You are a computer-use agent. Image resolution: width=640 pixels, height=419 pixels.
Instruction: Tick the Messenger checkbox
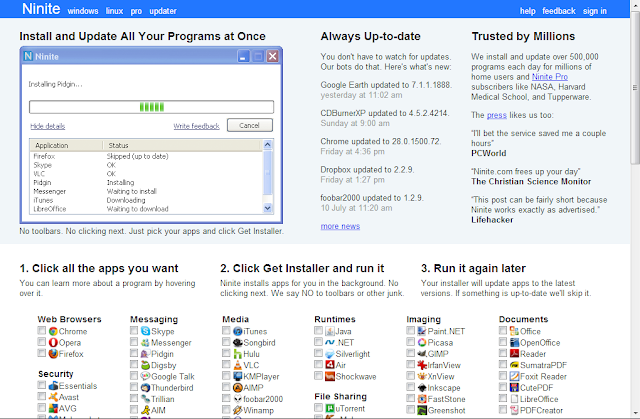tap(134, 341)
